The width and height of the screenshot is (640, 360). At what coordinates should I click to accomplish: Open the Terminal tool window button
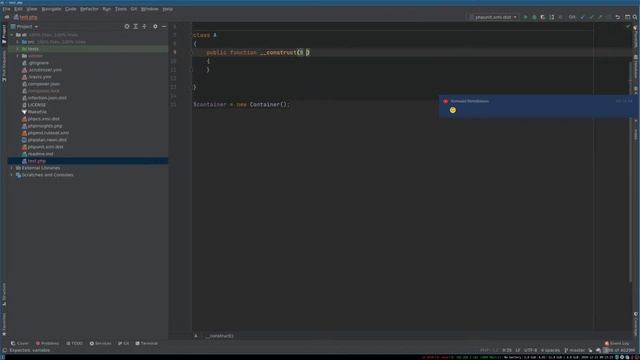click(147, 343)
